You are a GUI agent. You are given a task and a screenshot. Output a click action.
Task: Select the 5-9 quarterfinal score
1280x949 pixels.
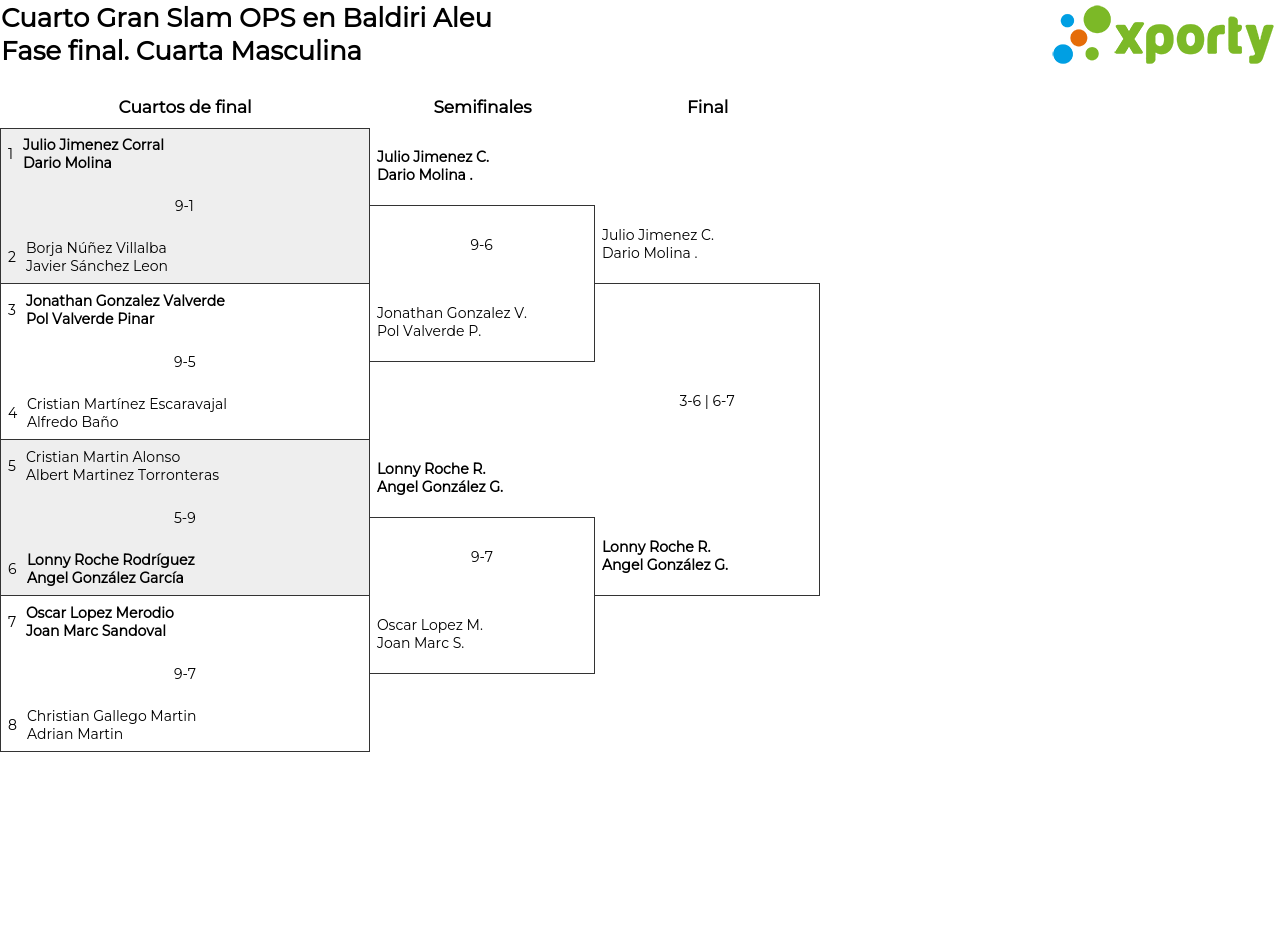point(184,518)
